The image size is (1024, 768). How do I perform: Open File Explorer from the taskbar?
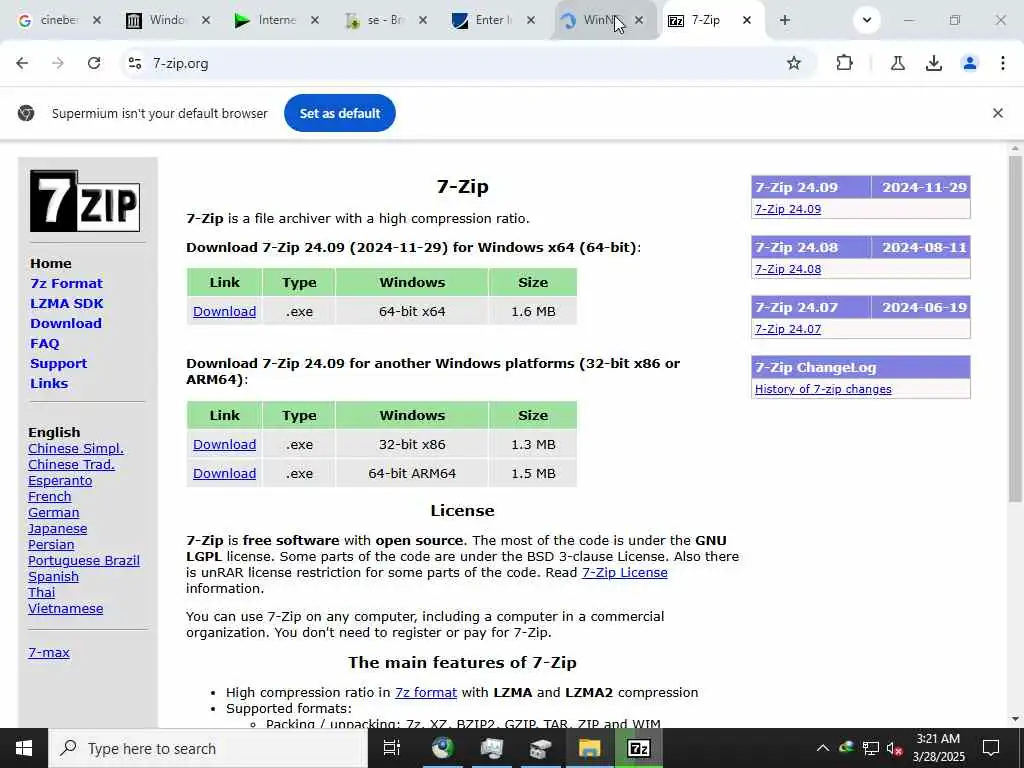pyautogui.click(x=589, y=748)
